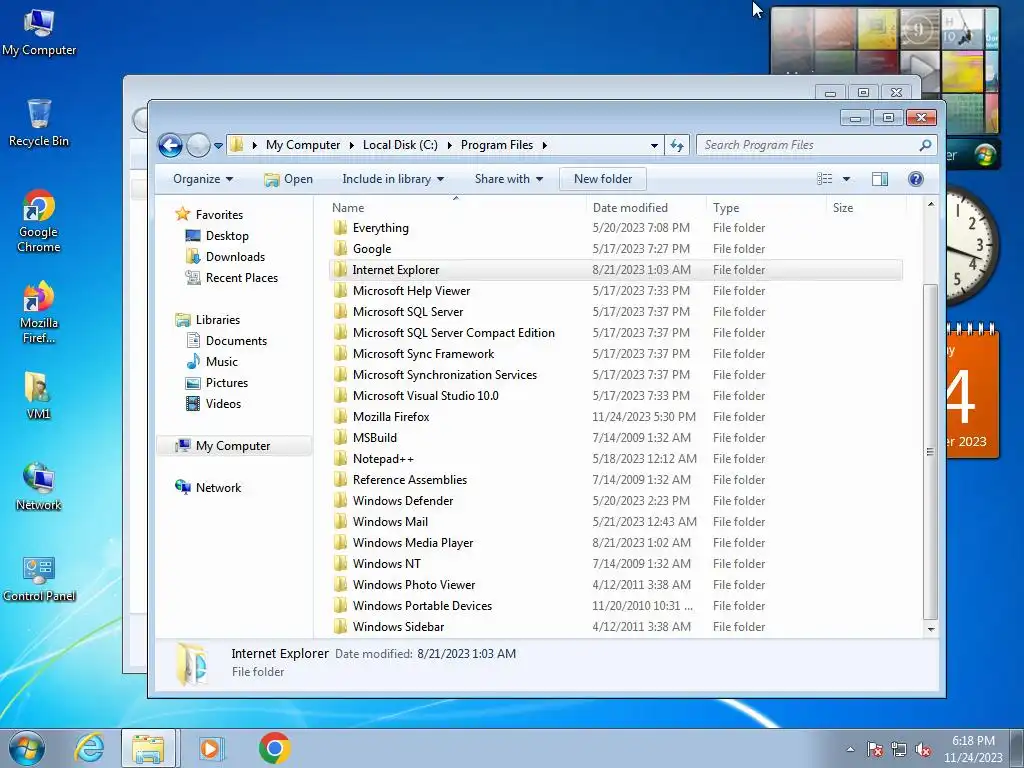Screen dimensions: 1024x768
Task: Select the Microsoft Help Viewer folder icon
Action: pyautogui.click(x=340, y=291)
